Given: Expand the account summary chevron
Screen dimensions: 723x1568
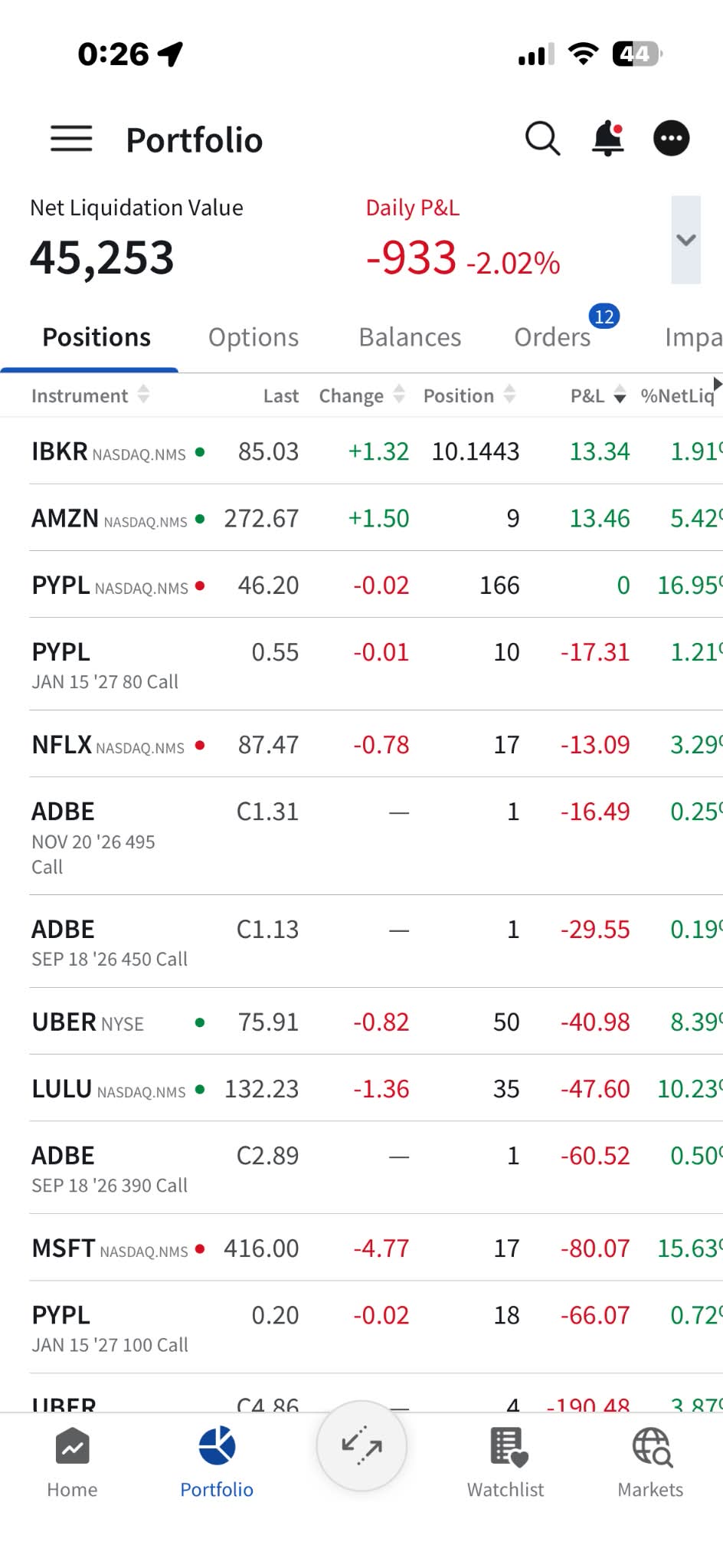Looking at the screenshot, I should tap(686, 240).
